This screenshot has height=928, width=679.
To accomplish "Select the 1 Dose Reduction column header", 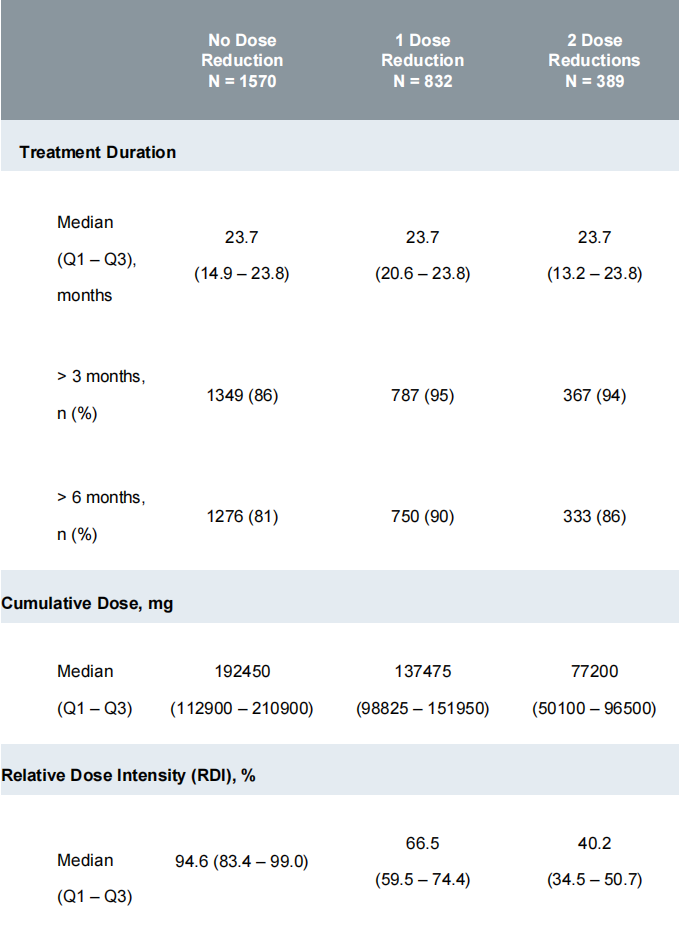I will click(x=422, y=60).
